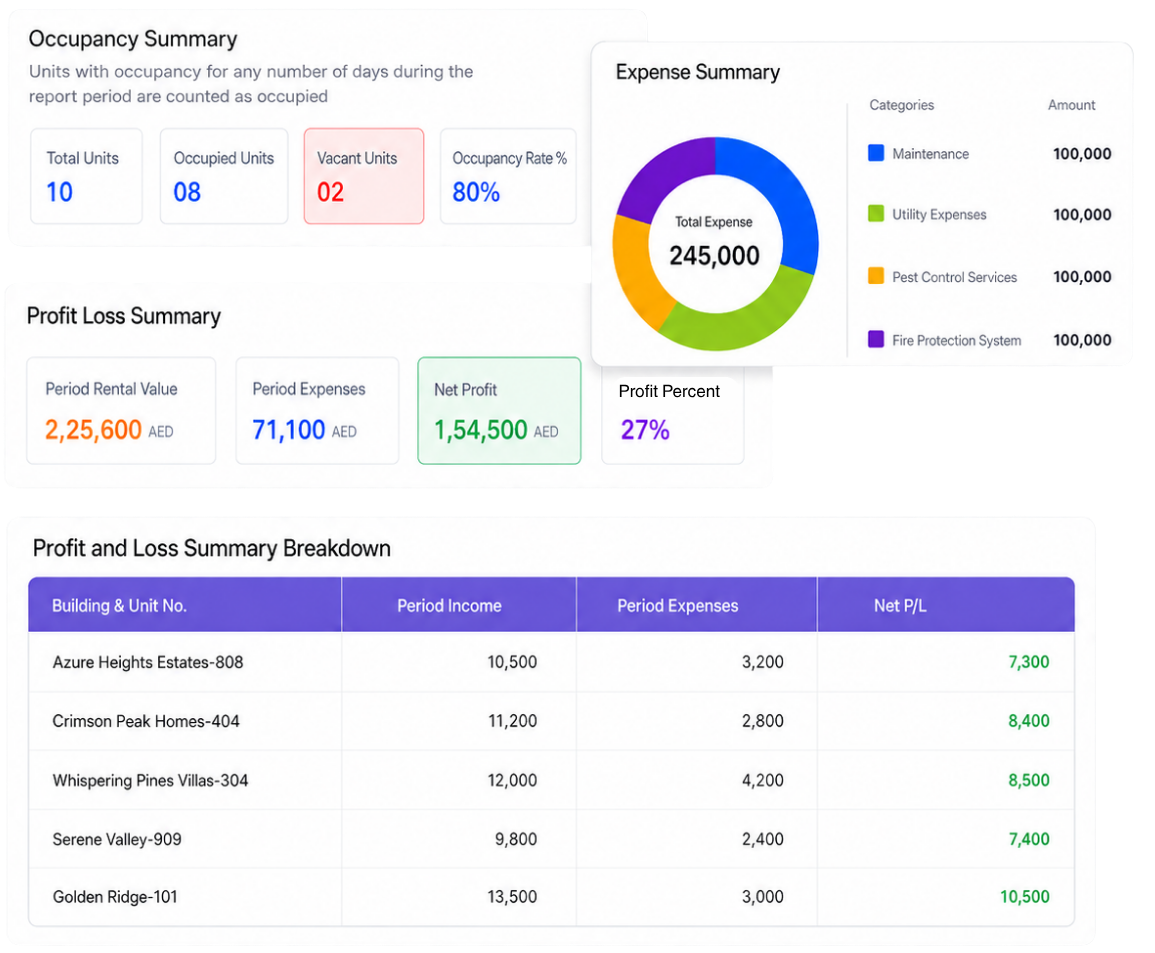Click the blue Maintenance legend swatch

876,153
